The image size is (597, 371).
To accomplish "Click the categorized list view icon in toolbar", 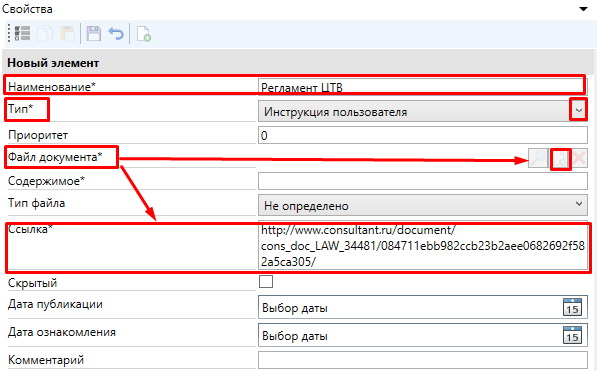I will [22, 34].
